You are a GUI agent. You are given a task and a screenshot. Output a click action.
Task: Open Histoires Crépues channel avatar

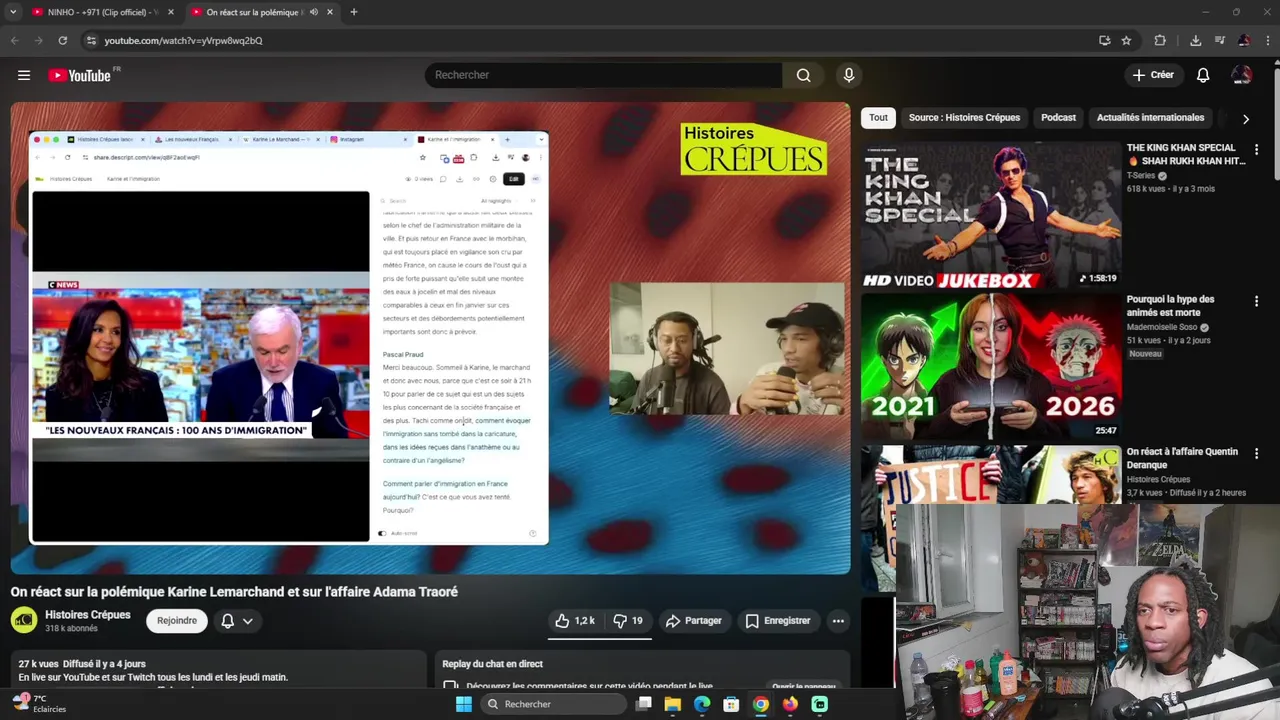tap(24, 621)
